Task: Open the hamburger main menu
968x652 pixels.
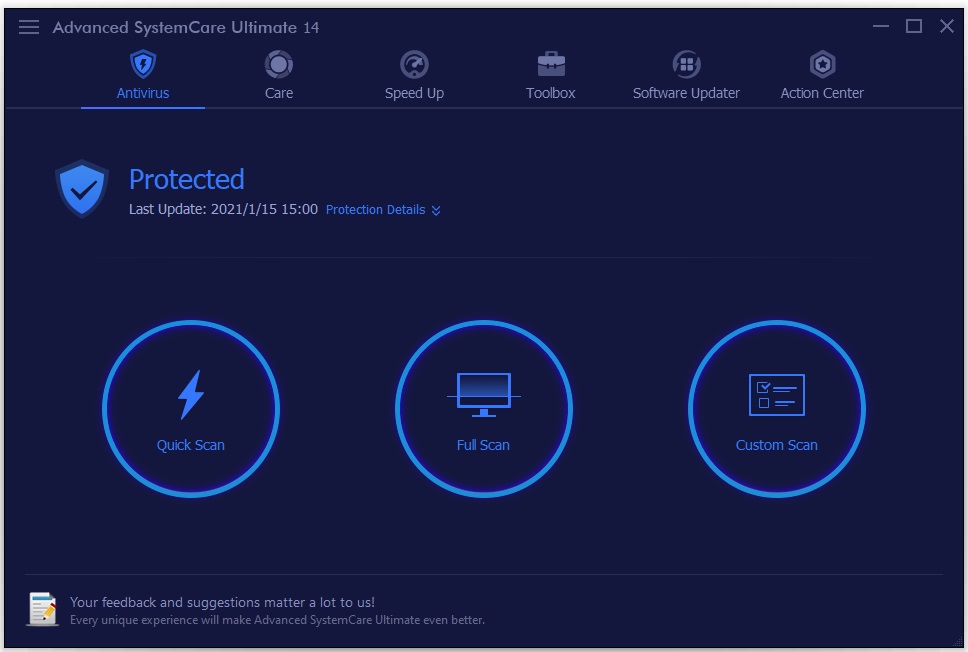Action: coord(28,27)
